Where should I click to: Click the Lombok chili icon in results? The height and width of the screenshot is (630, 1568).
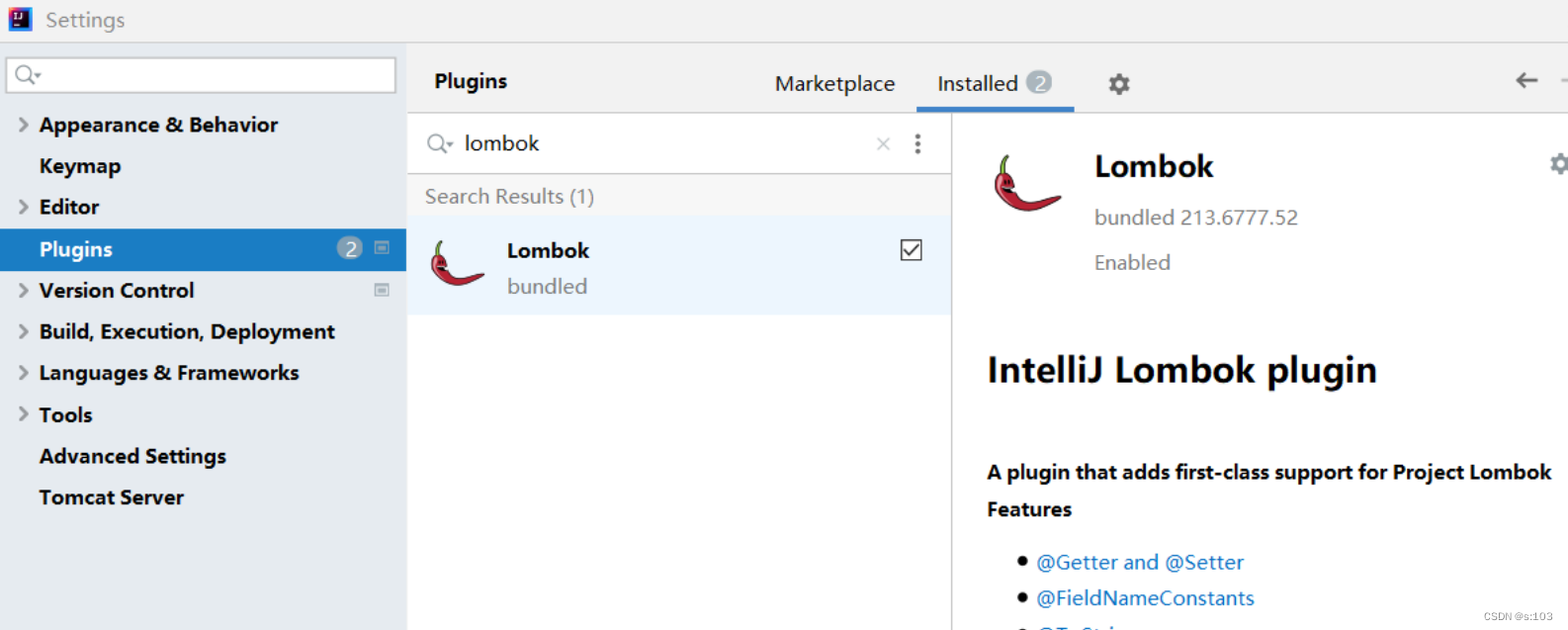pyautogui.click(x=457, y=264)
